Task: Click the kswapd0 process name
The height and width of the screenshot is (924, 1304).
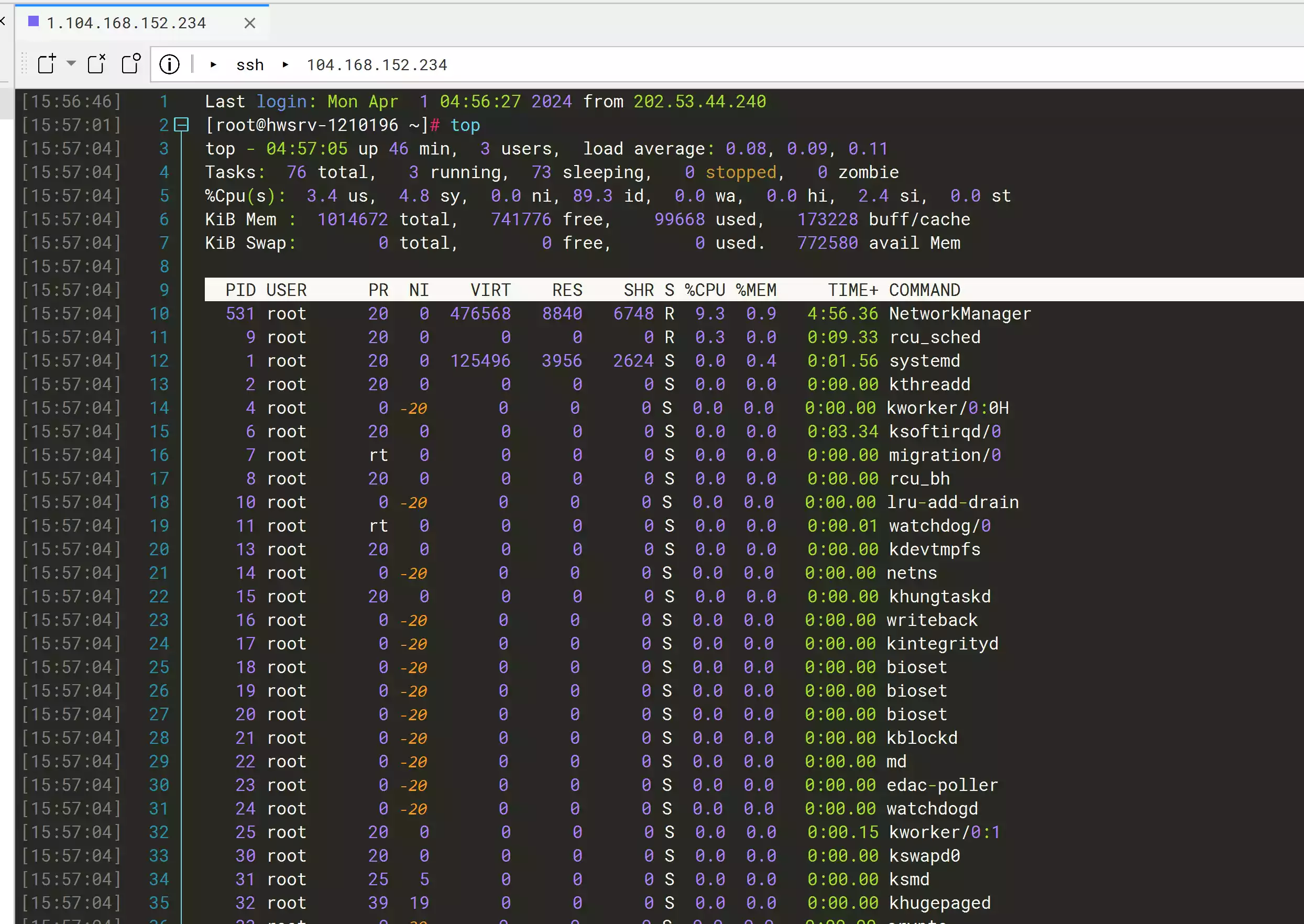Action: click(x=925, y=856)
